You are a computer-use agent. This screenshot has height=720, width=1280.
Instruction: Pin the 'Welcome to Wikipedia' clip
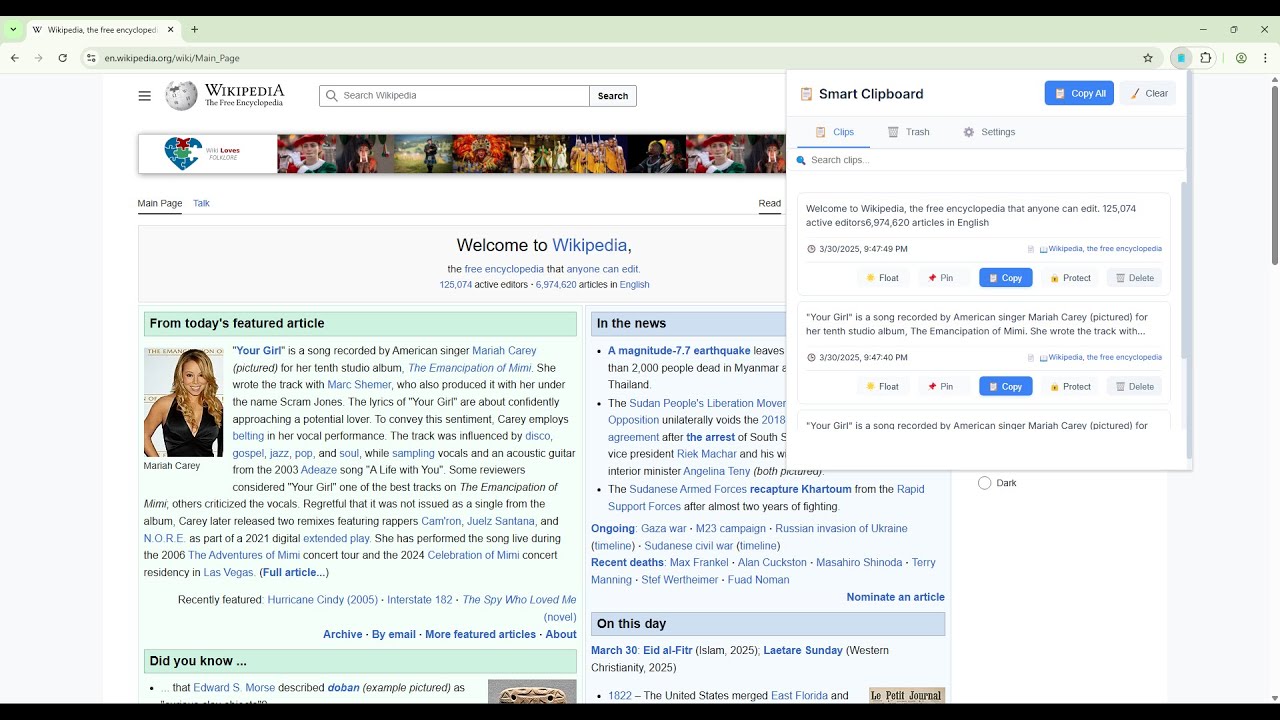pos(940,278)
